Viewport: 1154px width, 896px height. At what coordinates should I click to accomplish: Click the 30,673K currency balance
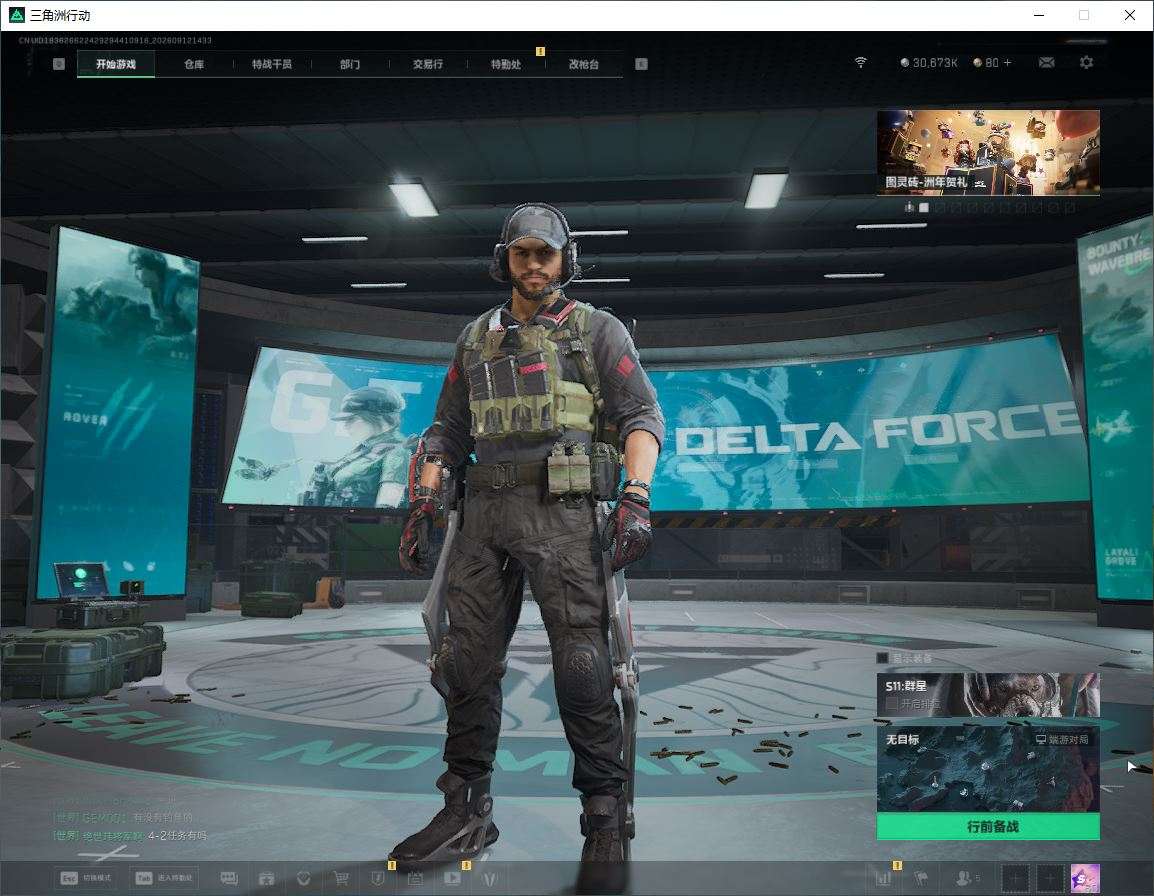(929, 63)
